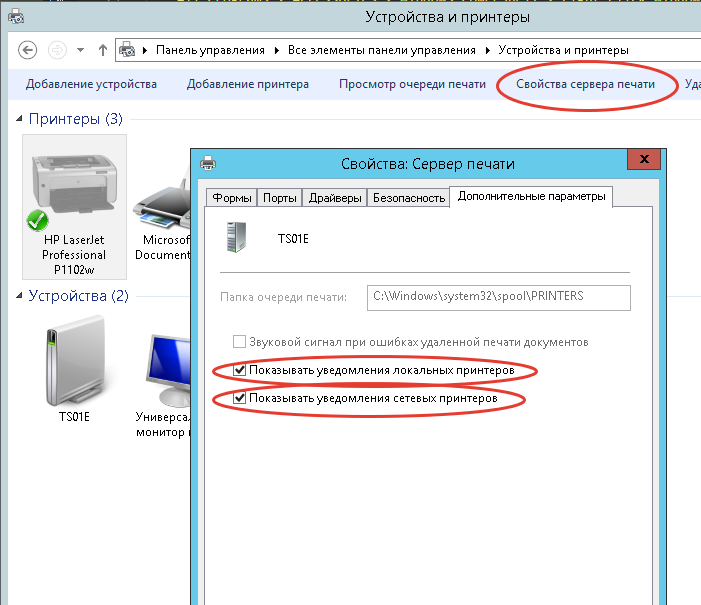Open Свойства сервера печати

(585, 84)
